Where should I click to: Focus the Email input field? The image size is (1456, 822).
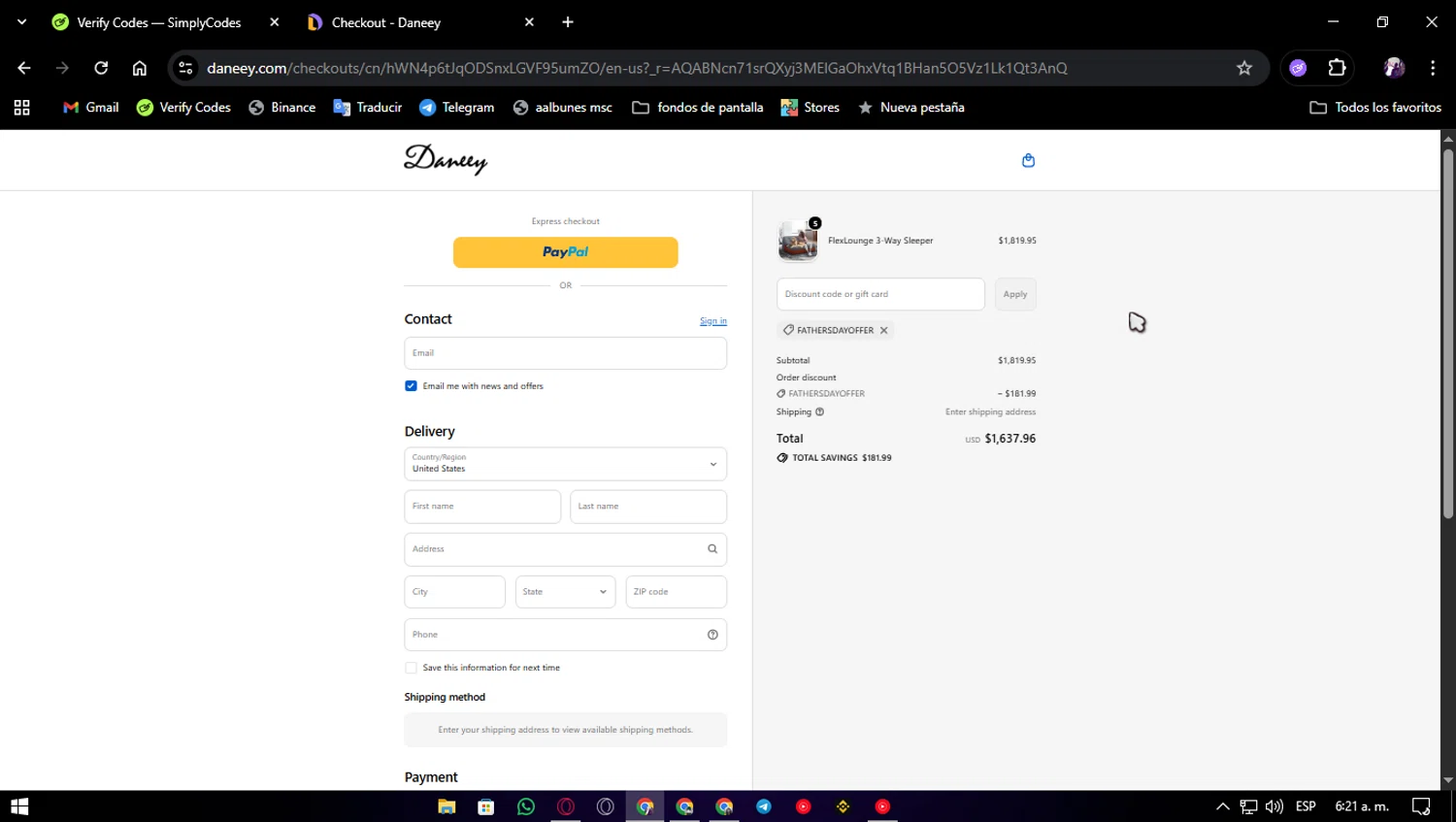click(x=565, y=353)
